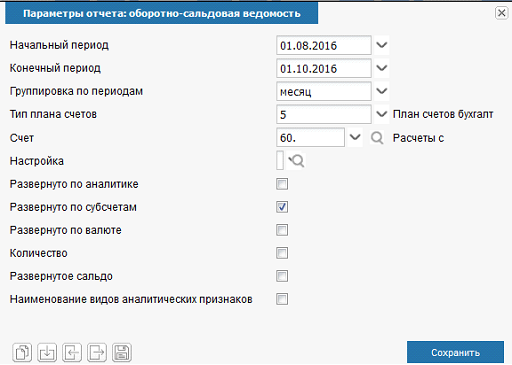Expand the Тип плана счетов dropdown
512x365 pixels.
click(382, 114)
